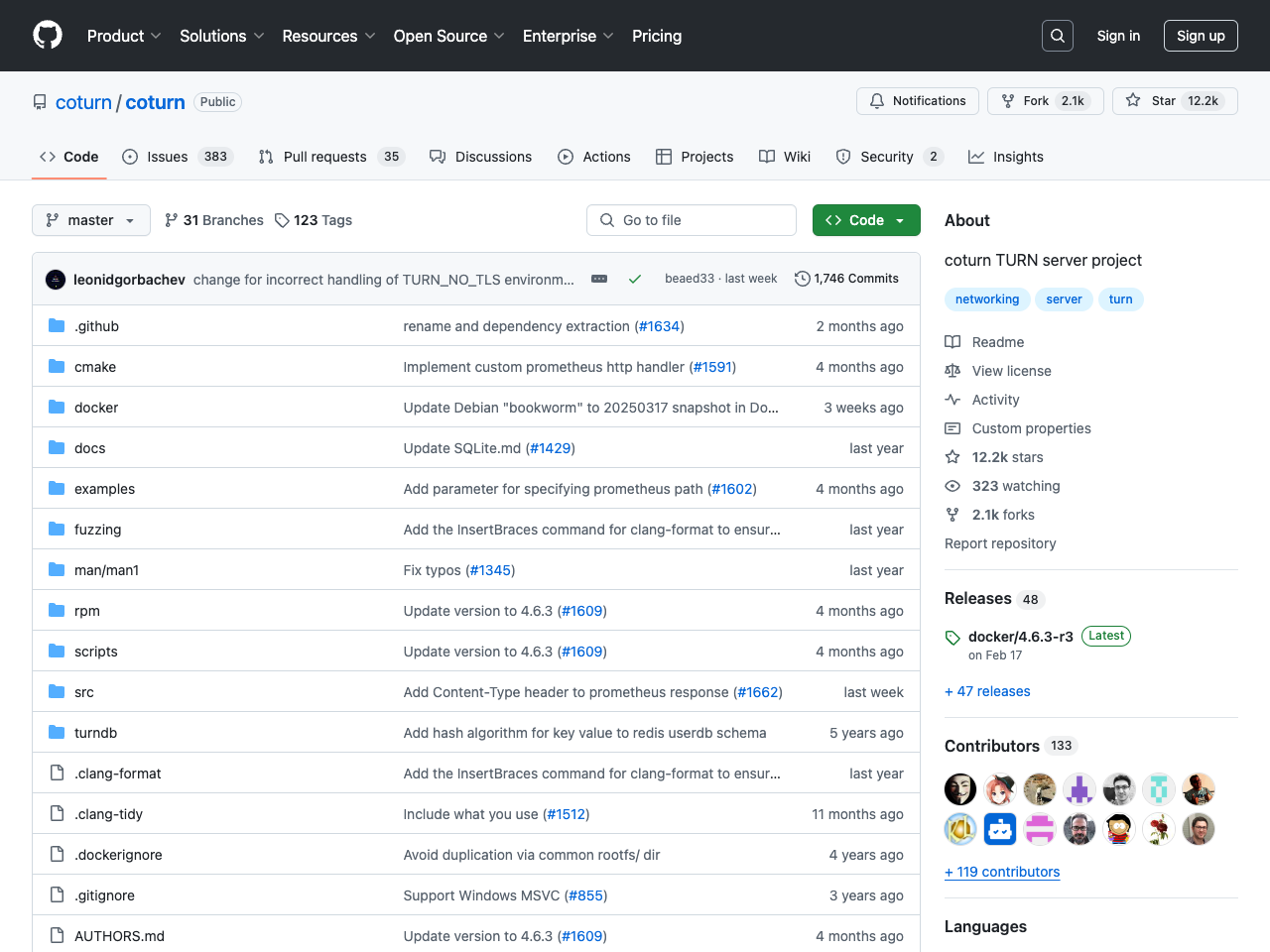Click the server topic tag
Viewport: 1270px width, 952px height.
(x=1064, y=299)
